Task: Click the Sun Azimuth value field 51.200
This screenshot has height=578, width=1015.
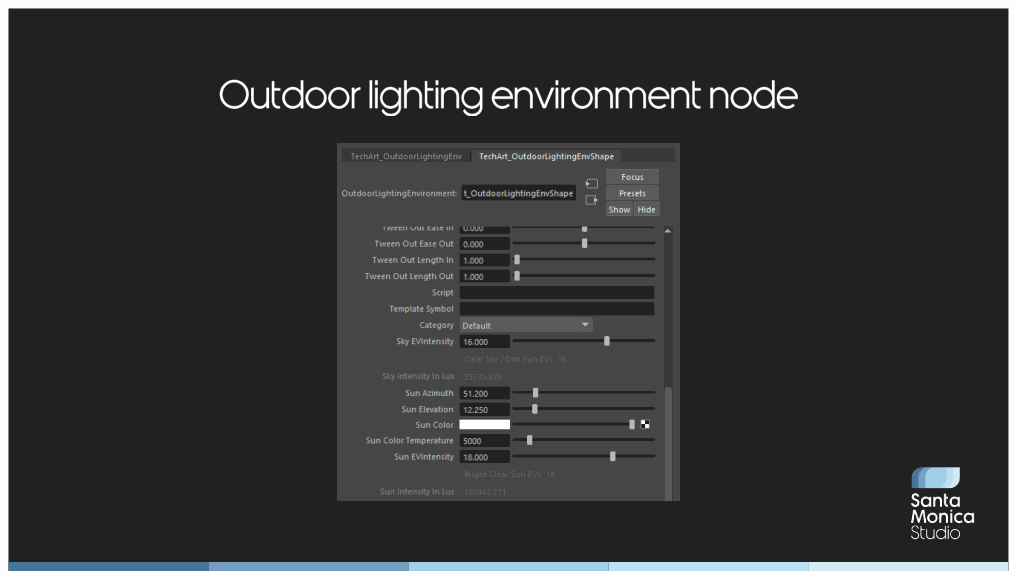Action: coord(485,394)
